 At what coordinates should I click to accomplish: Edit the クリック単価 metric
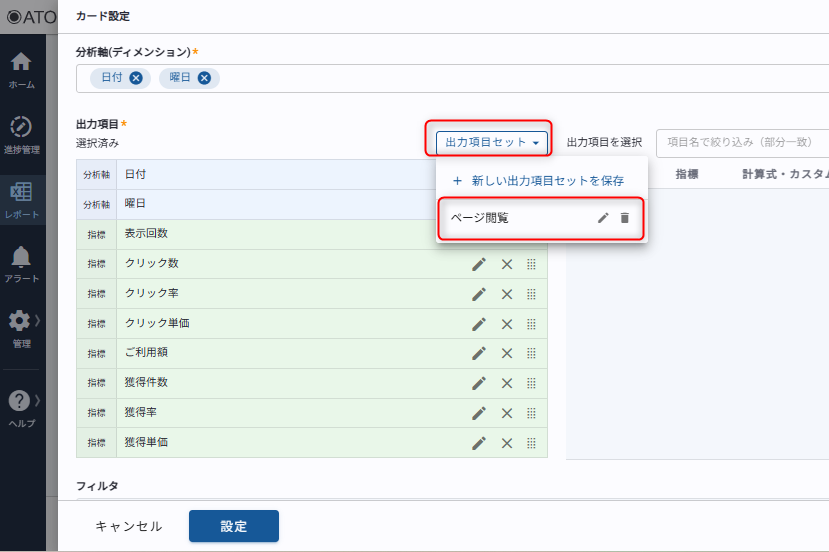click(x=479, y=324)
